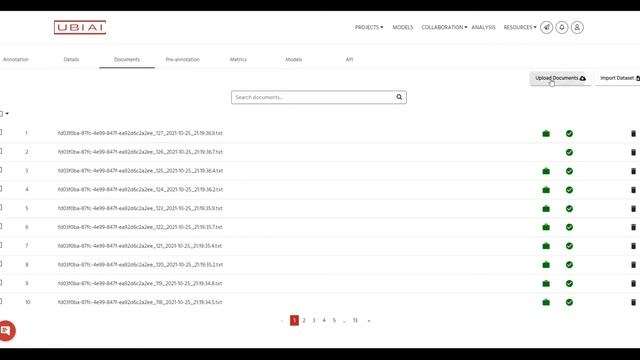Screen dimensions: 640x360
Task: Switch to the Metrics tab
Action: 238,59
